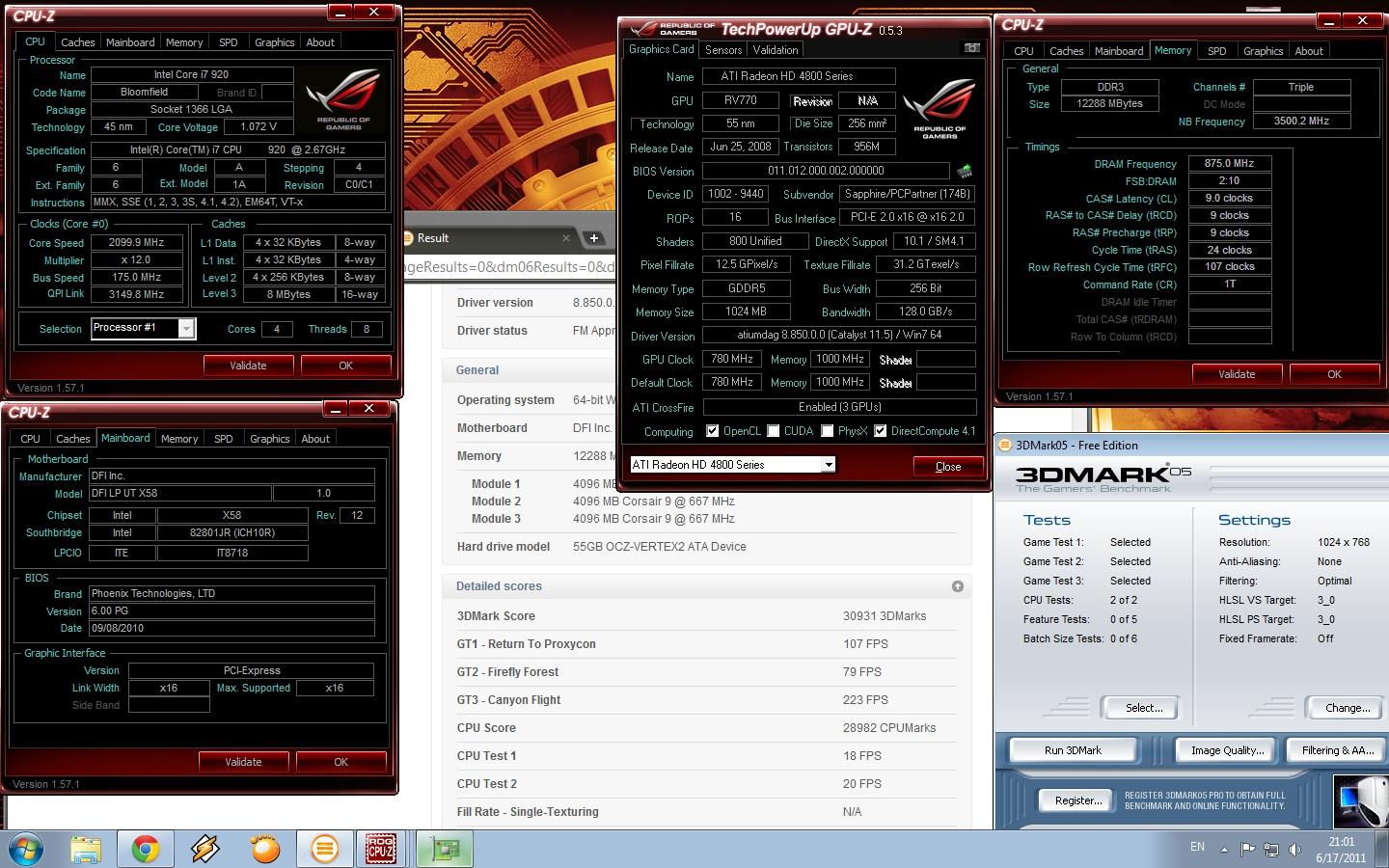Click the ROG logo in GPU-Z
The height and width of the screenshot is (868, 1389).
[x=940, y=110]
